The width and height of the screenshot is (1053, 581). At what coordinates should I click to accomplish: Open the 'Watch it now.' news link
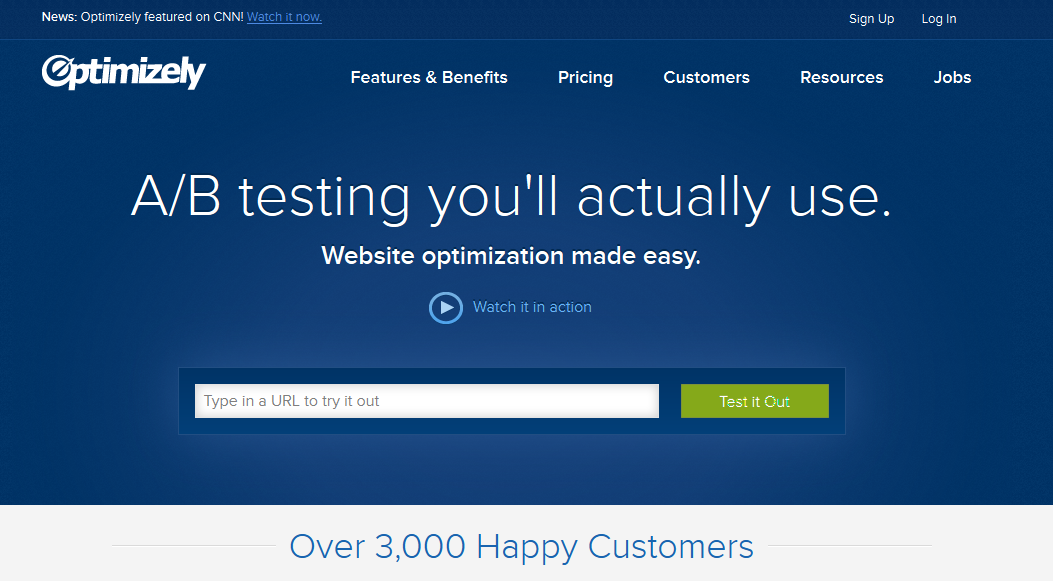click(284, 17)
